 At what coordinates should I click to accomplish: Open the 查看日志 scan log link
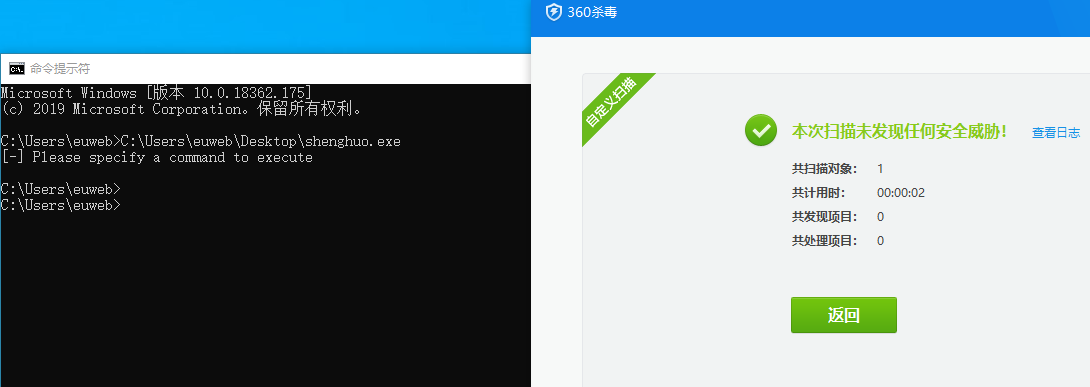click(1056, 133)
